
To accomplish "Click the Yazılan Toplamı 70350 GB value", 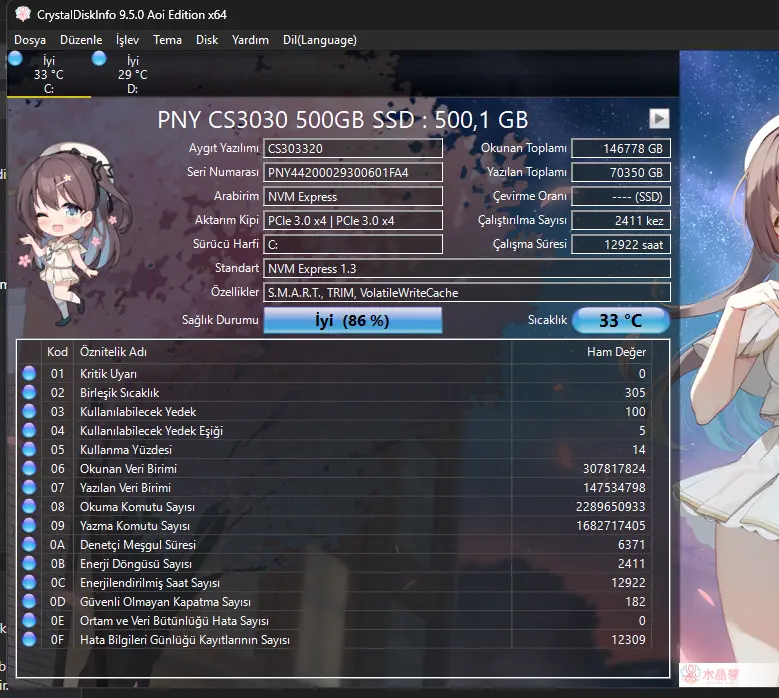I will pos(621,172).
